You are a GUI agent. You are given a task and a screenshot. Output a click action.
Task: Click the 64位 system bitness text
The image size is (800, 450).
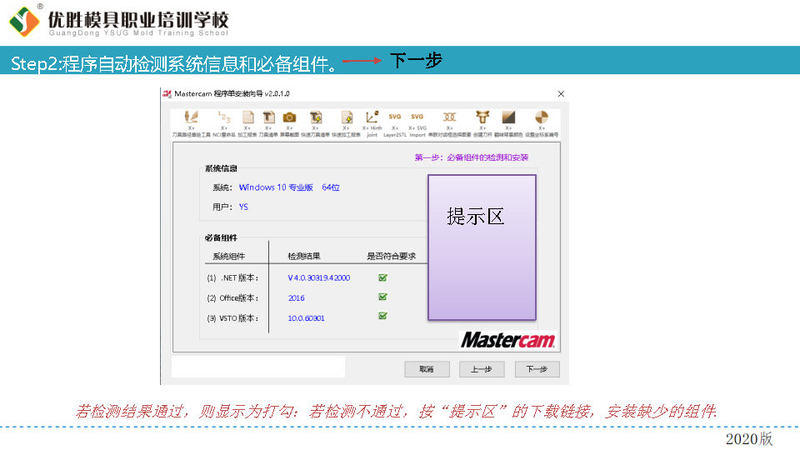pyautogui.click(x=331, y=188)
